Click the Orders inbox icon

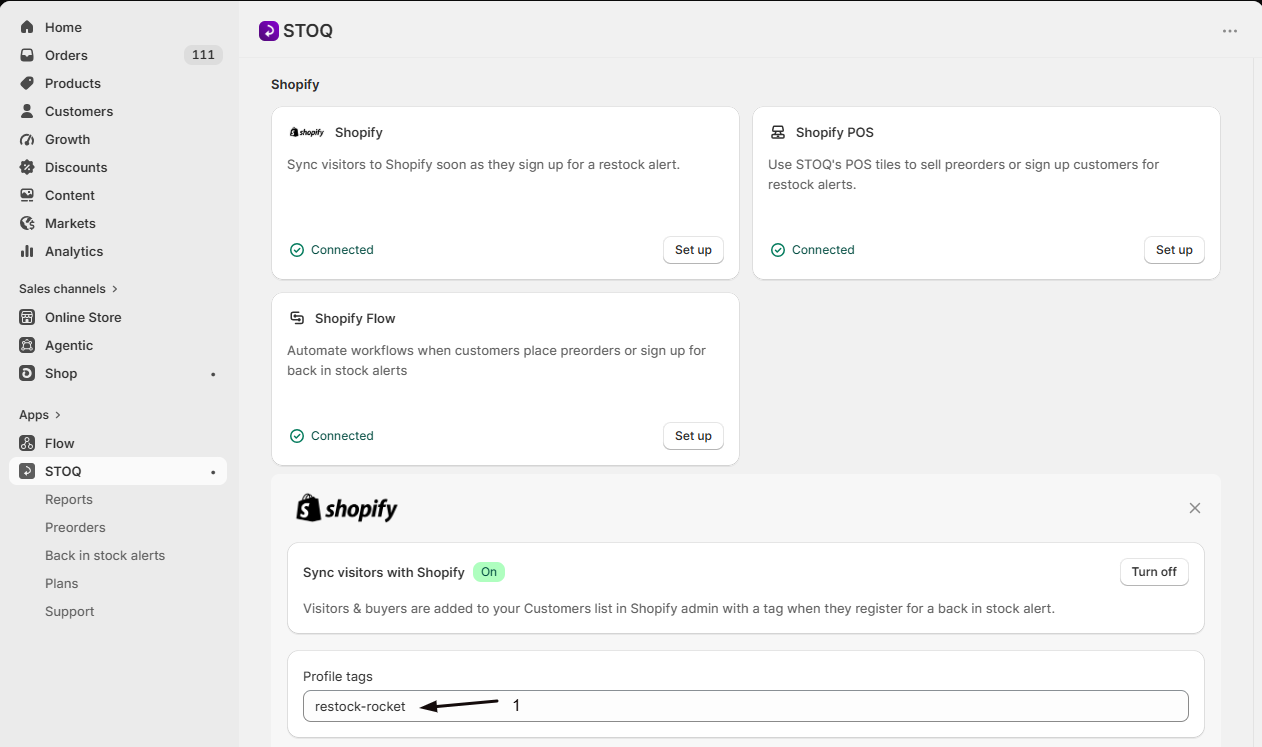point(27,55)
